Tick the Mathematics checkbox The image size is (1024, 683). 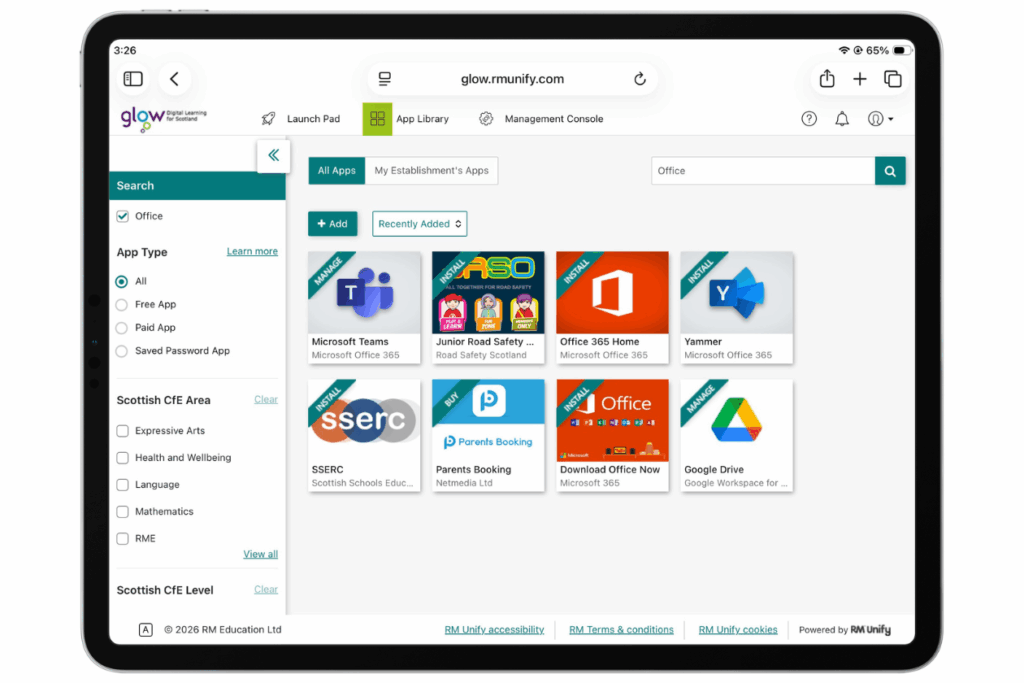(x=123, y=511)
